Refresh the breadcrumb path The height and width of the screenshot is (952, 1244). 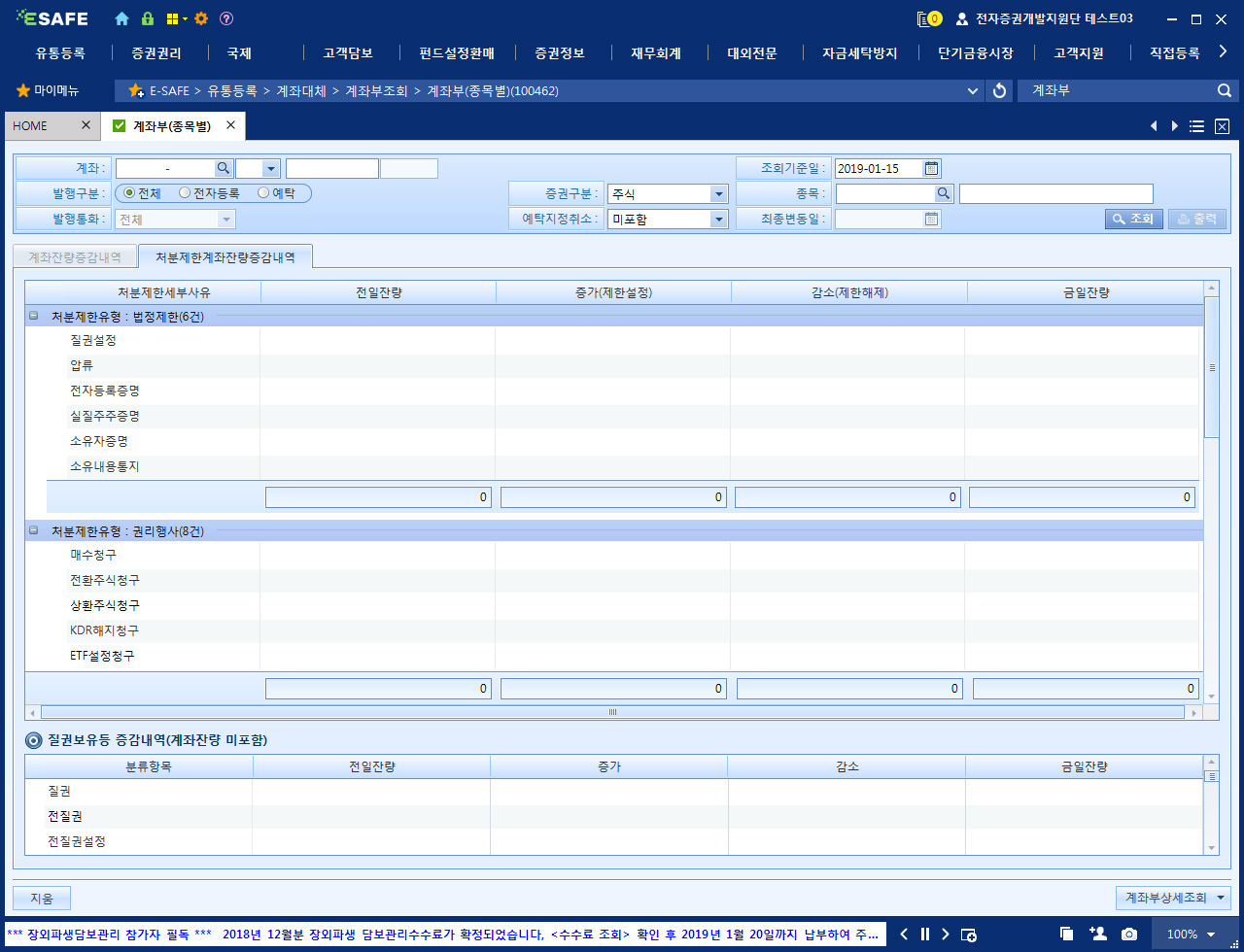[999, 90]
